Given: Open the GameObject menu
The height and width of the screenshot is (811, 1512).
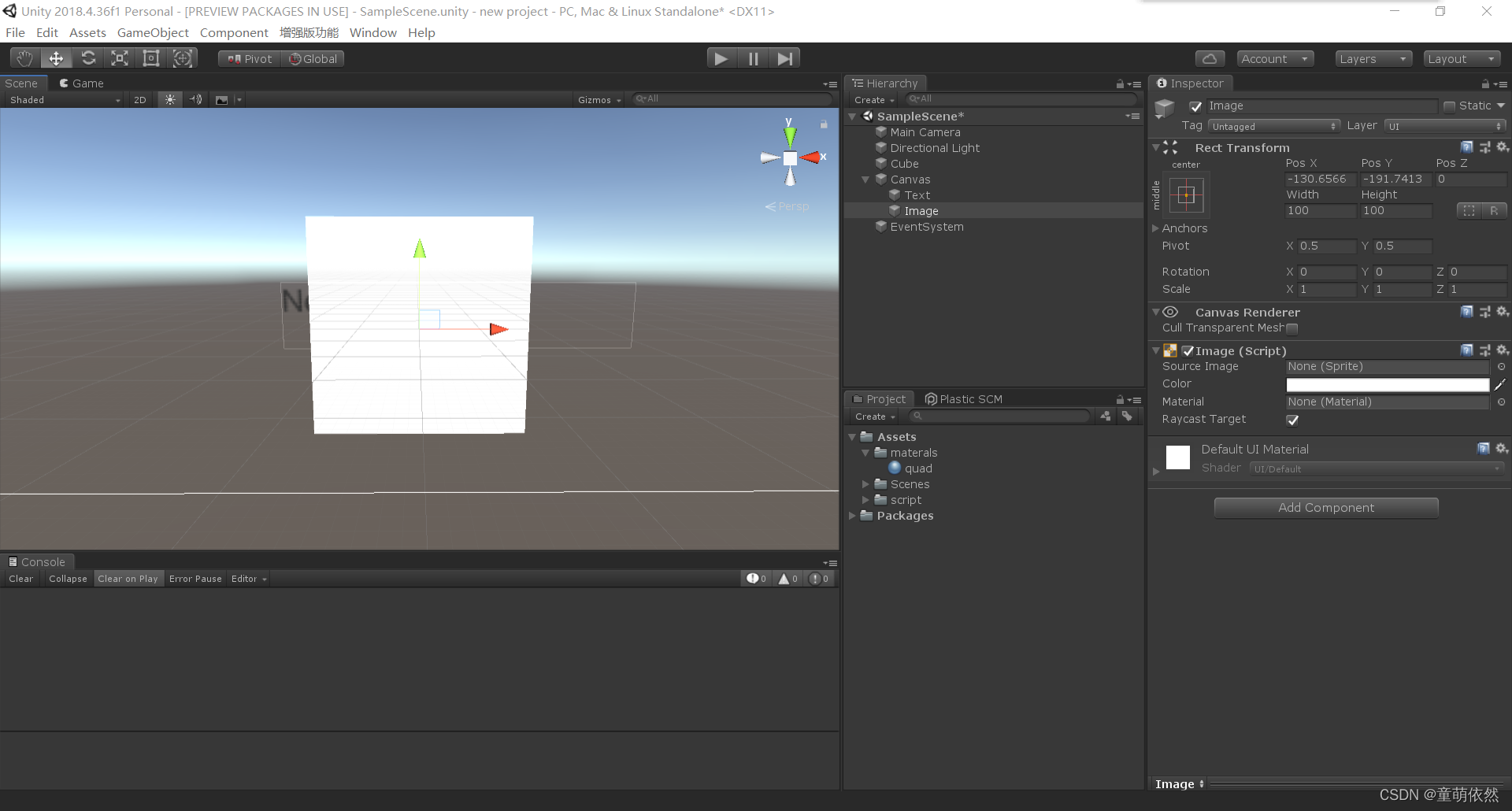Looking at the screenshot, I should [x=153, y=32].
